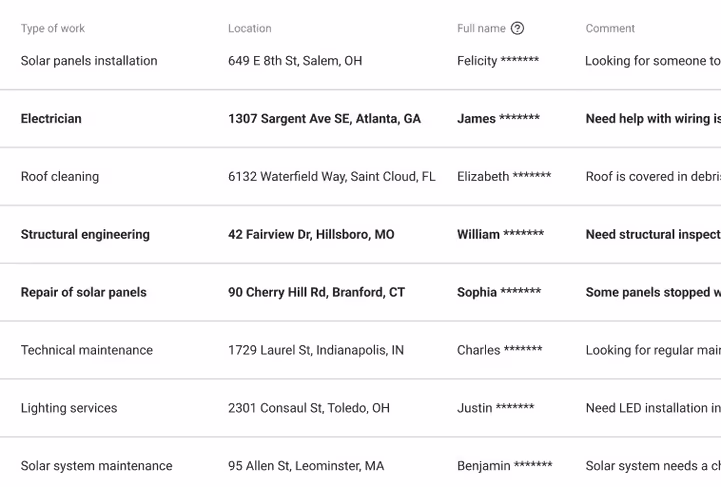Select the Structural engineering row
This screenshot has width=721, height=487.
click(85, 235)
